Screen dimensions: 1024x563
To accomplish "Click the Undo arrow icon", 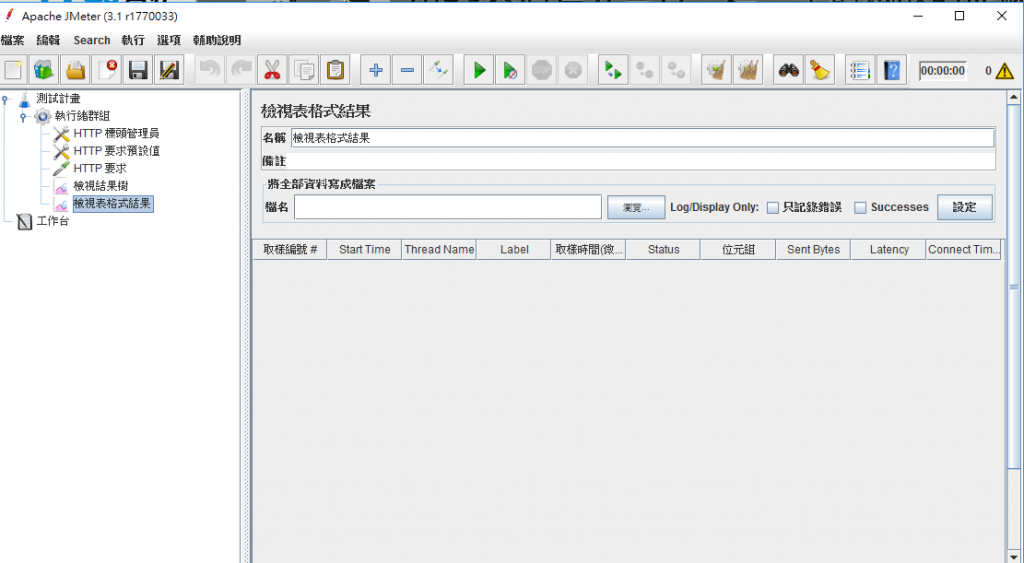I will (210, 70).
